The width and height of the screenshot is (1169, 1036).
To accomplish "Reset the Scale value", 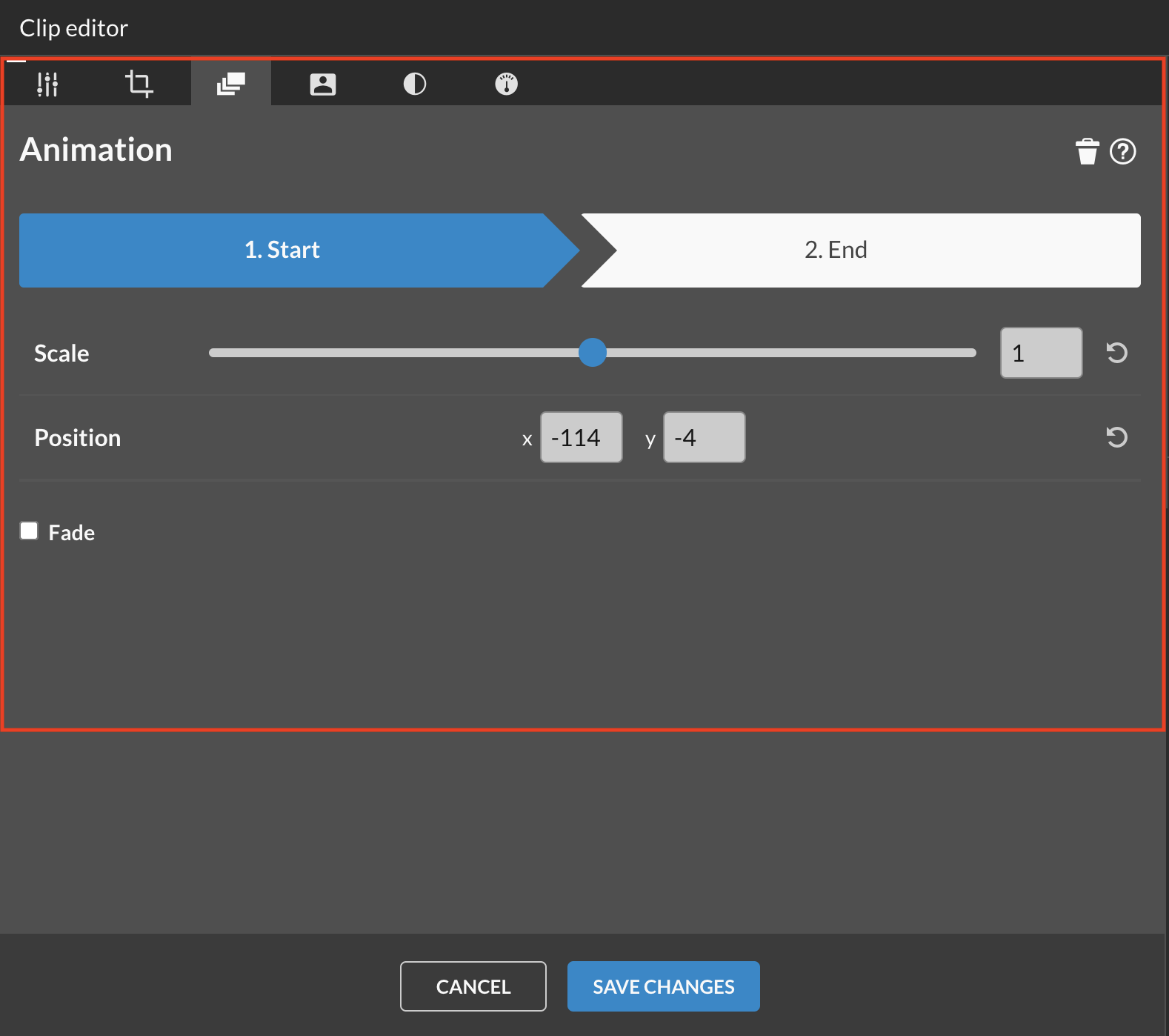I will click(x=1116, y=353).
